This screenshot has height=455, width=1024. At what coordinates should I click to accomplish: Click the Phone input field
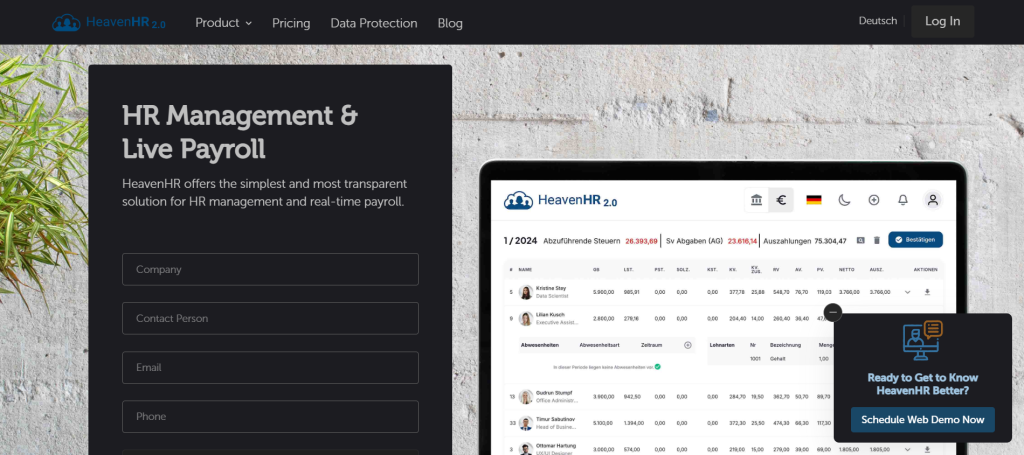270,416
